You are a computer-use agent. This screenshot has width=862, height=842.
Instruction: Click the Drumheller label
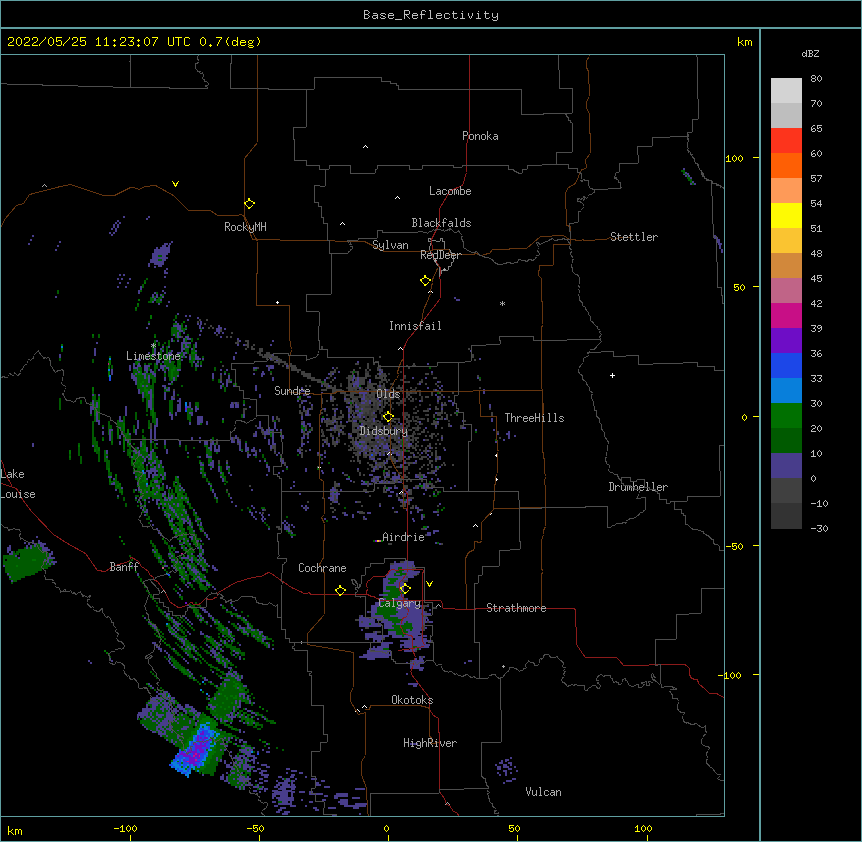coord(638,487)
